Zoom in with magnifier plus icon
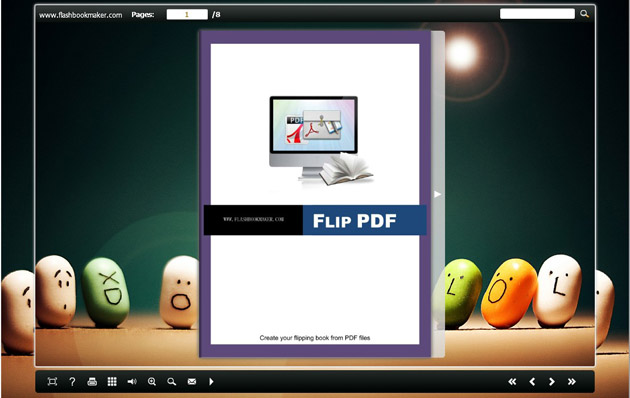 click(x=152, y=382)
